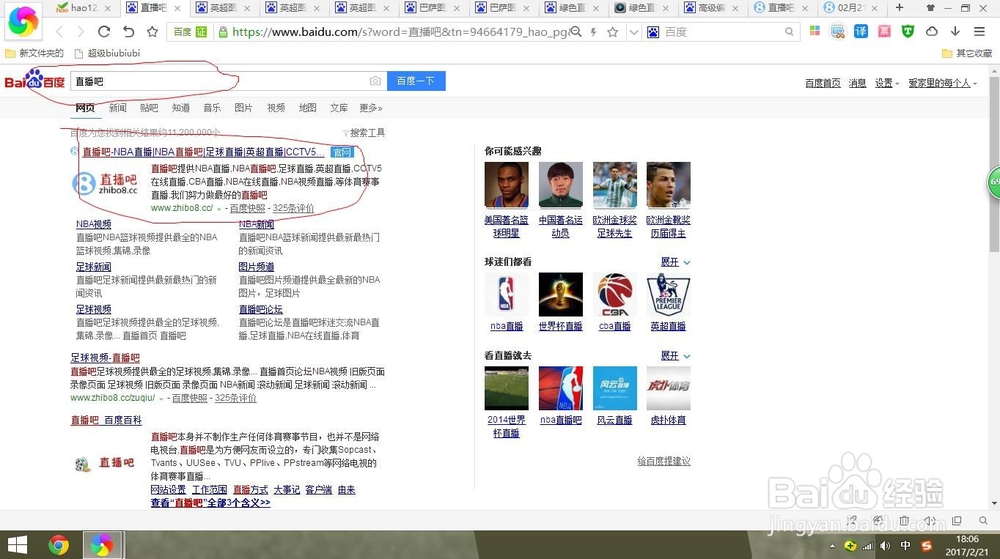
Task: Click the cloud sync icon in toolbar
Action: pyautogui.click(x=932, y=31)
